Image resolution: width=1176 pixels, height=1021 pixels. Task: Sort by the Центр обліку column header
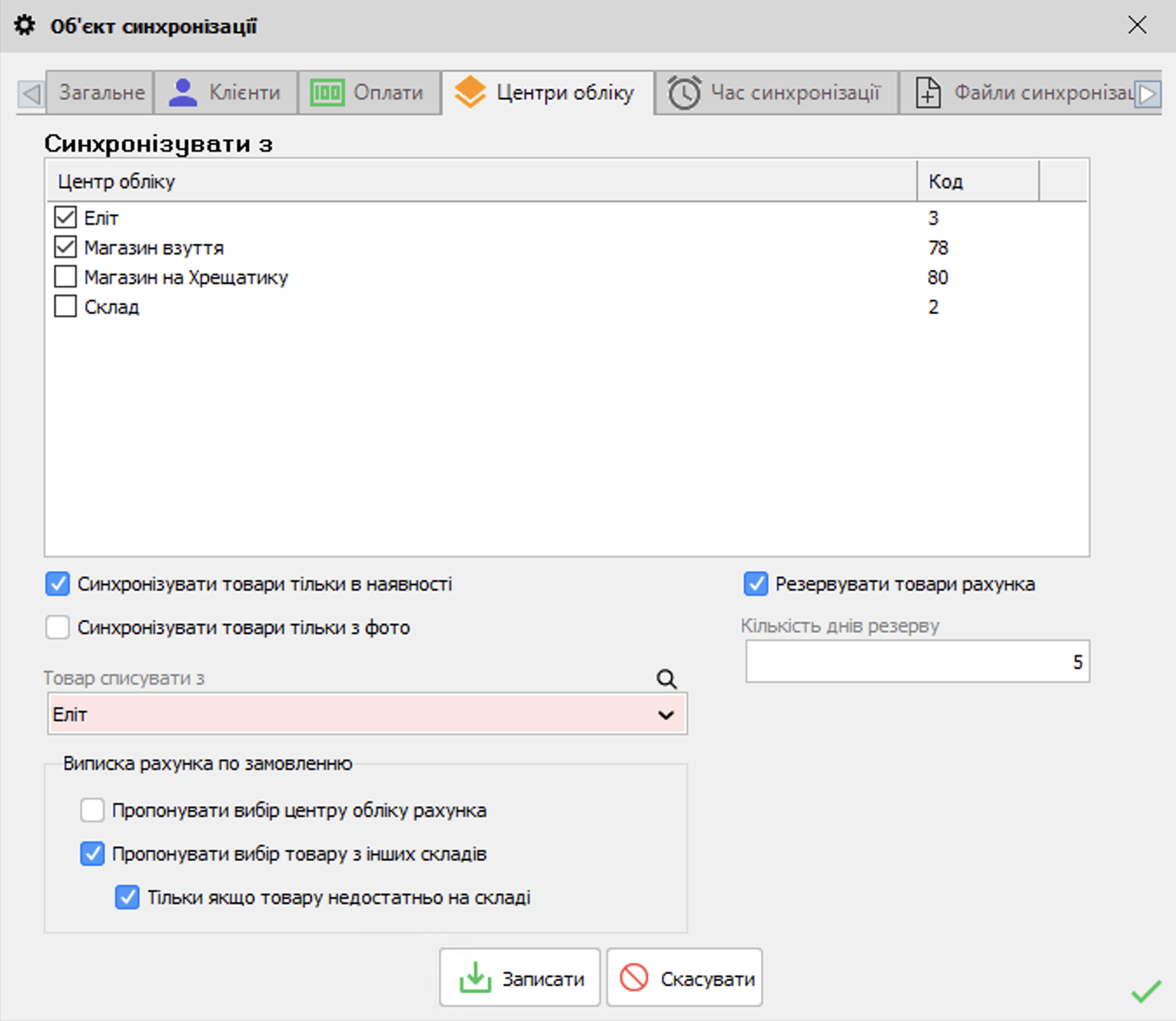[x=481, y=181]
